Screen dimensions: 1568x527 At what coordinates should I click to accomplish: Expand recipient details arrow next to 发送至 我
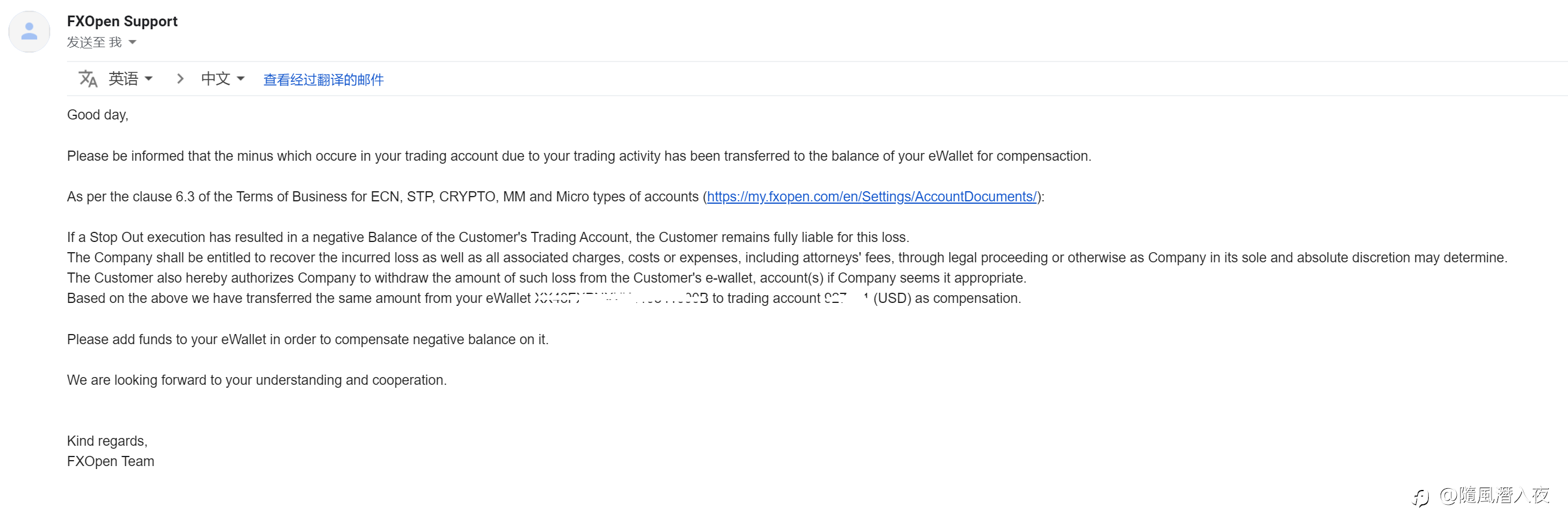coord(133,42)
